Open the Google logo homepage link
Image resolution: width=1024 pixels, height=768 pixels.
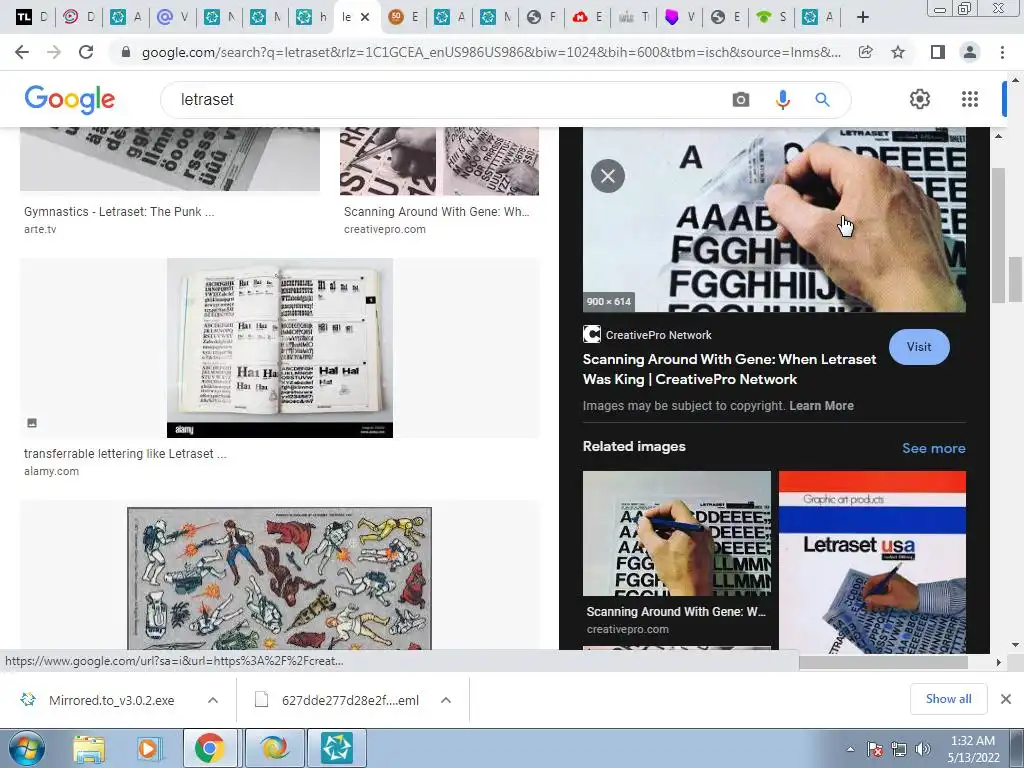point(70,99)
